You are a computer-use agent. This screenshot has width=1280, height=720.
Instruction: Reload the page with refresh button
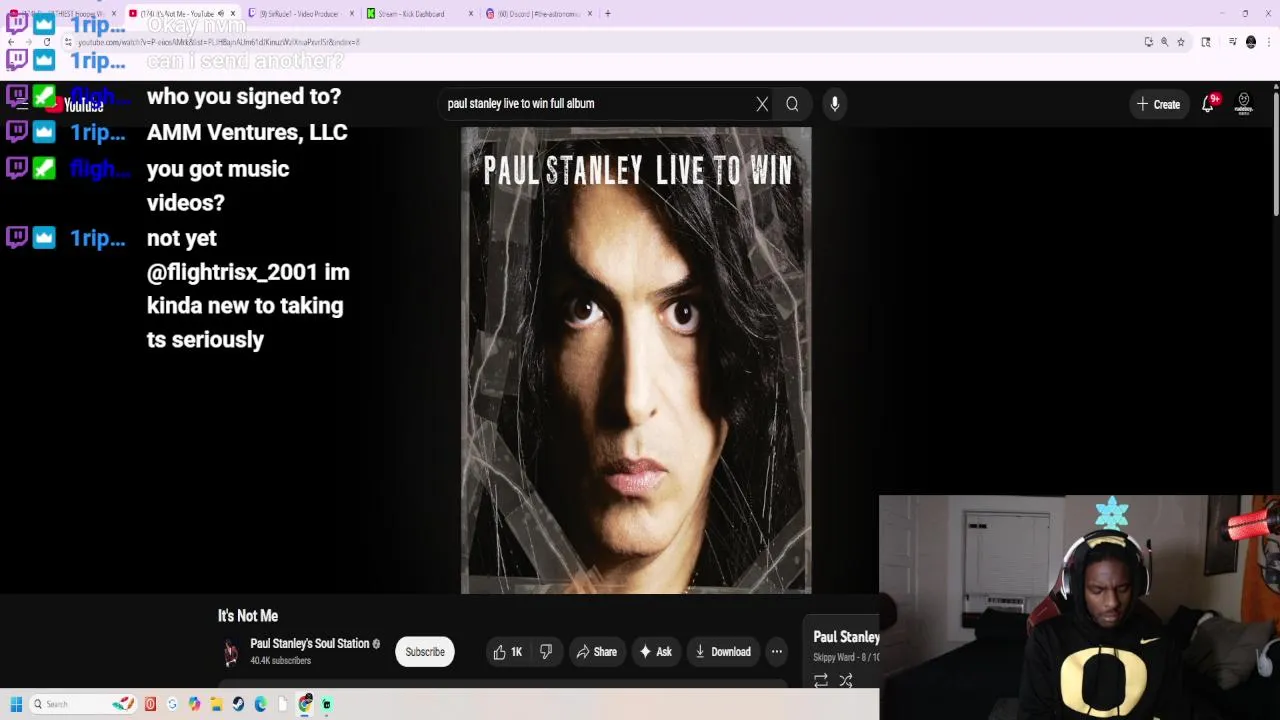pyautogui.click(x=47, y=42)
